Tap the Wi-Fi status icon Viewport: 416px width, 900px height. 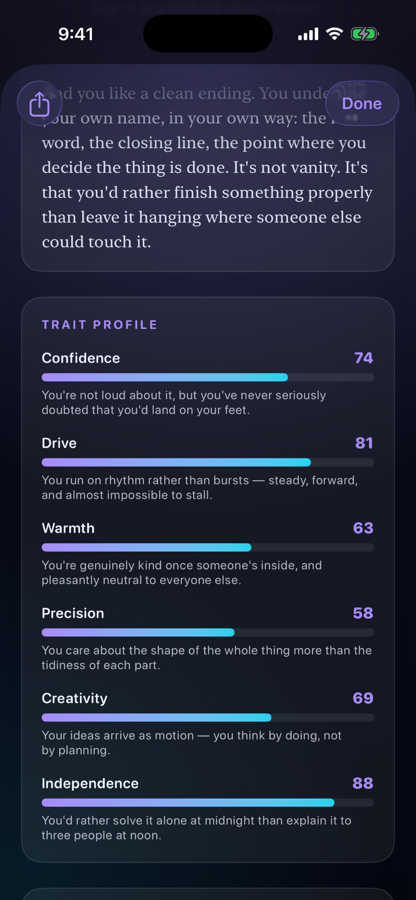coord(334,34)
